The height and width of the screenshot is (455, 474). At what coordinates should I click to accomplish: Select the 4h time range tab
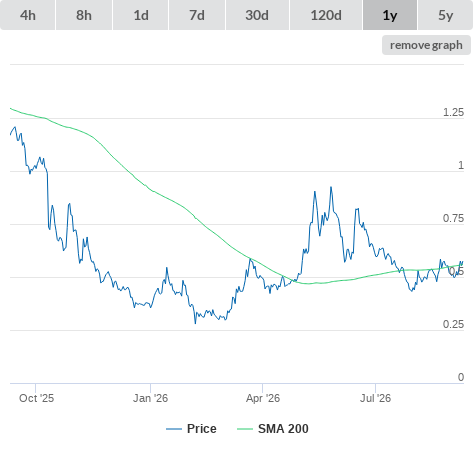click(x=27, y=15)
